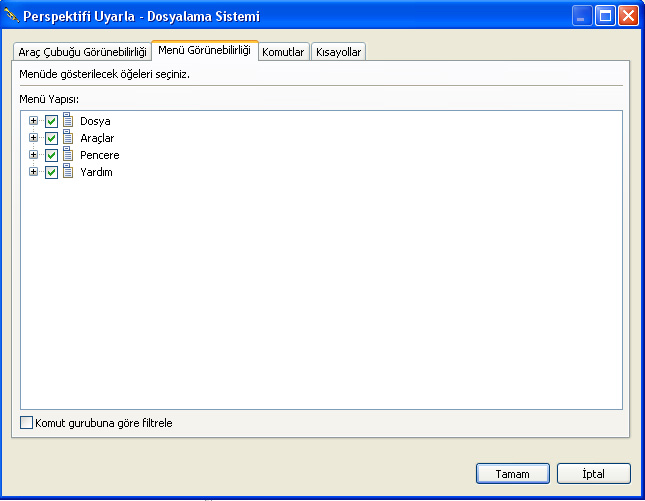The width and height of the screenshot is (645, 501).
Task: Click the Dosya menu document icon
Action: 68,121
